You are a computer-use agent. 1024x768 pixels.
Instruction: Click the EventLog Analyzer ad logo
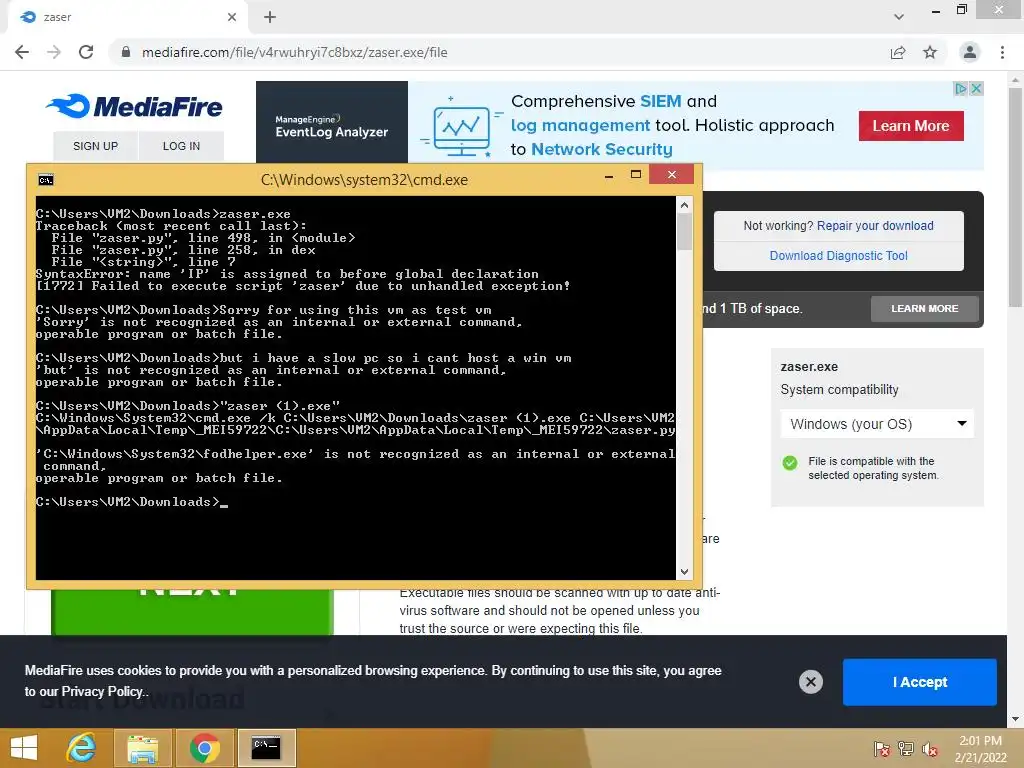[332, 126]
